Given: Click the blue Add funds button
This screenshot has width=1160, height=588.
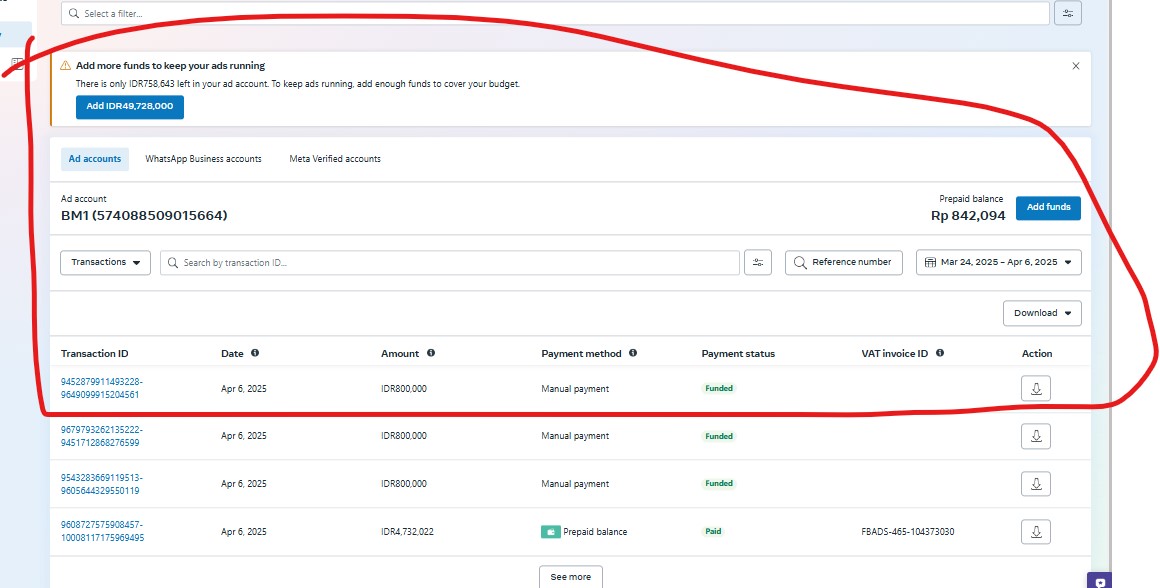Looking at the screenshot, I should point(1048,207).
